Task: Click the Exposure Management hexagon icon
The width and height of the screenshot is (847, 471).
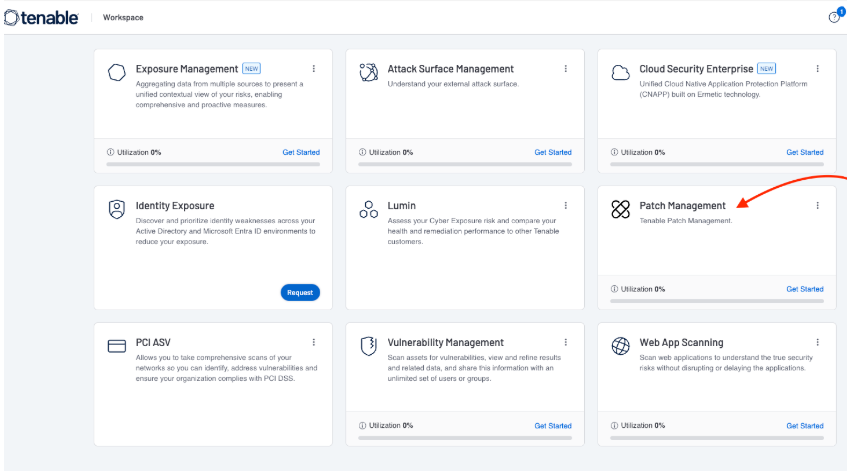Action: 116,73
